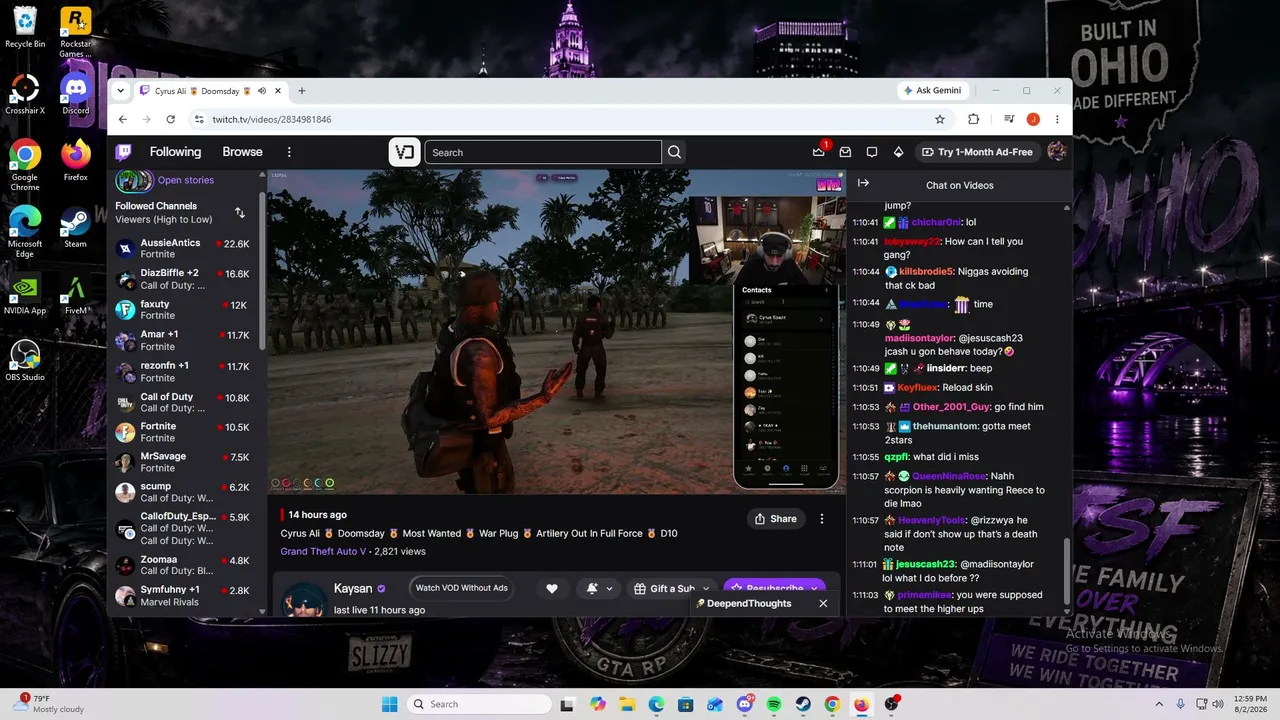The width and height of the screenshot is (1280, 720).
Task: Open the Grand Theft Auto V category link
Action: pos(323,551)
